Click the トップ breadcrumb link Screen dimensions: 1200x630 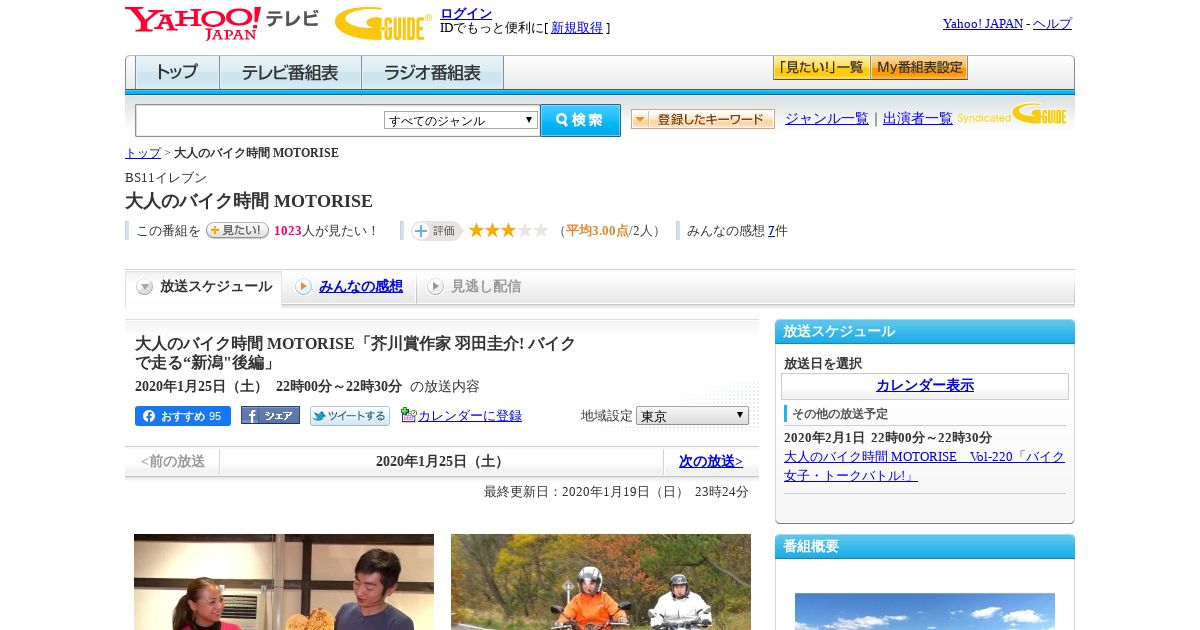coord(143,153)
